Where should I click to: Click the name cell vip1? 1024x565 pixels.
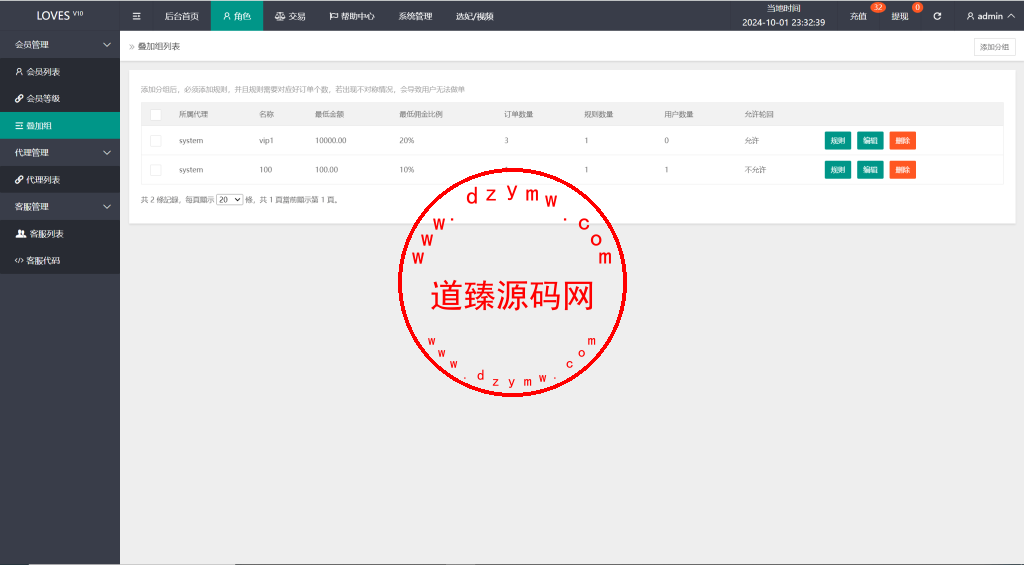pos(266,140)
